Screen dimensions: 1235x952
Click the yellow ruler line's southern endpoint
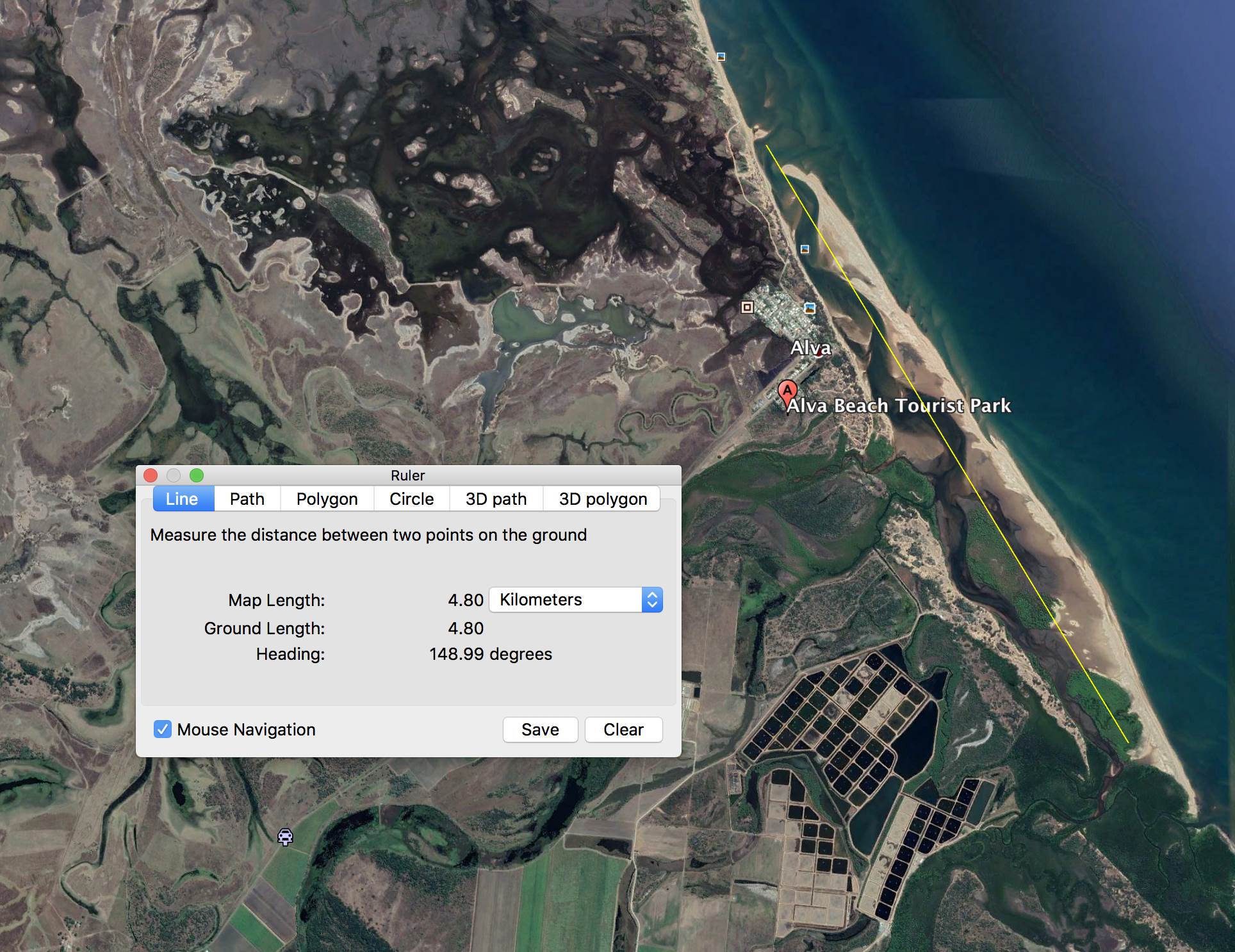(x=1128, y=743)
